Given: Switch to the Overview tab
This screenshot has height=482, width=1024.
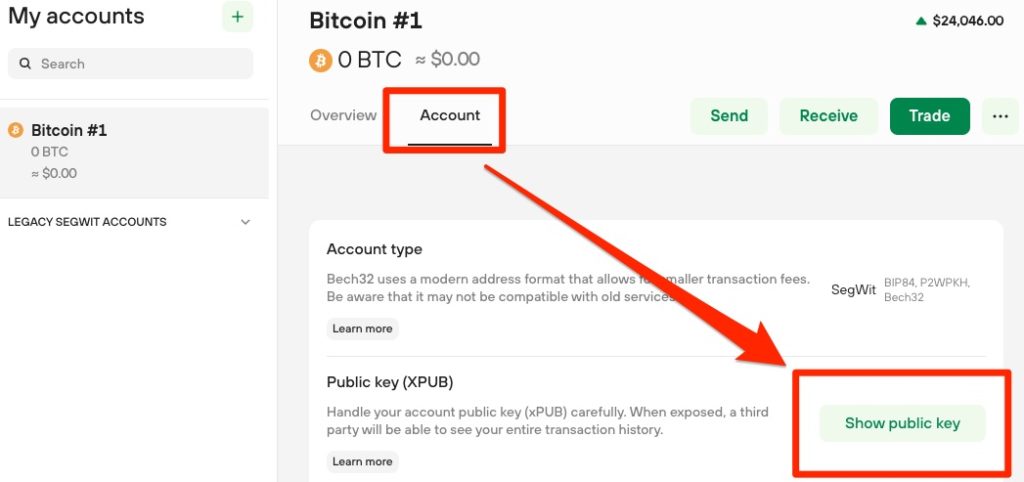Looking at the screenshot, I should pyautogui.click(x=344, y=116).
